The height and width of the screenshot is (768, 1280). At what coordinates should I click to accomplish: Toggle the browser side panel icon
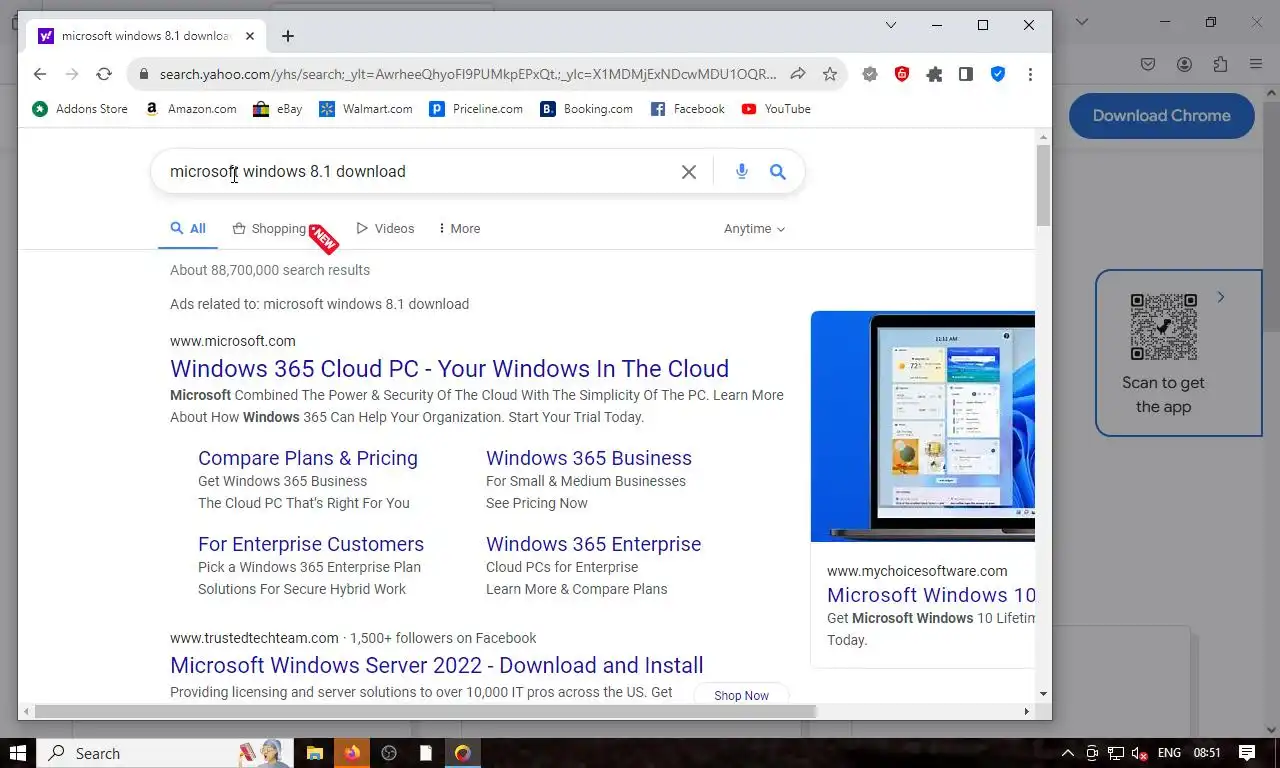click(966, 74)
